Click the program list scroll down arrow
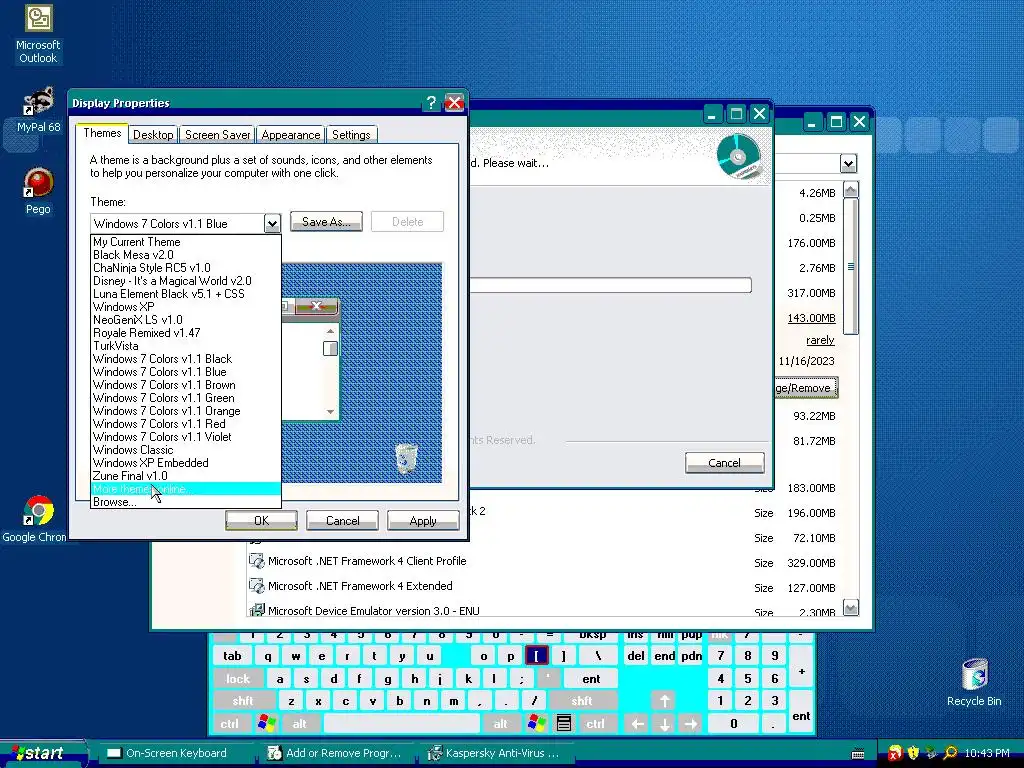 (x=850, y=607)
